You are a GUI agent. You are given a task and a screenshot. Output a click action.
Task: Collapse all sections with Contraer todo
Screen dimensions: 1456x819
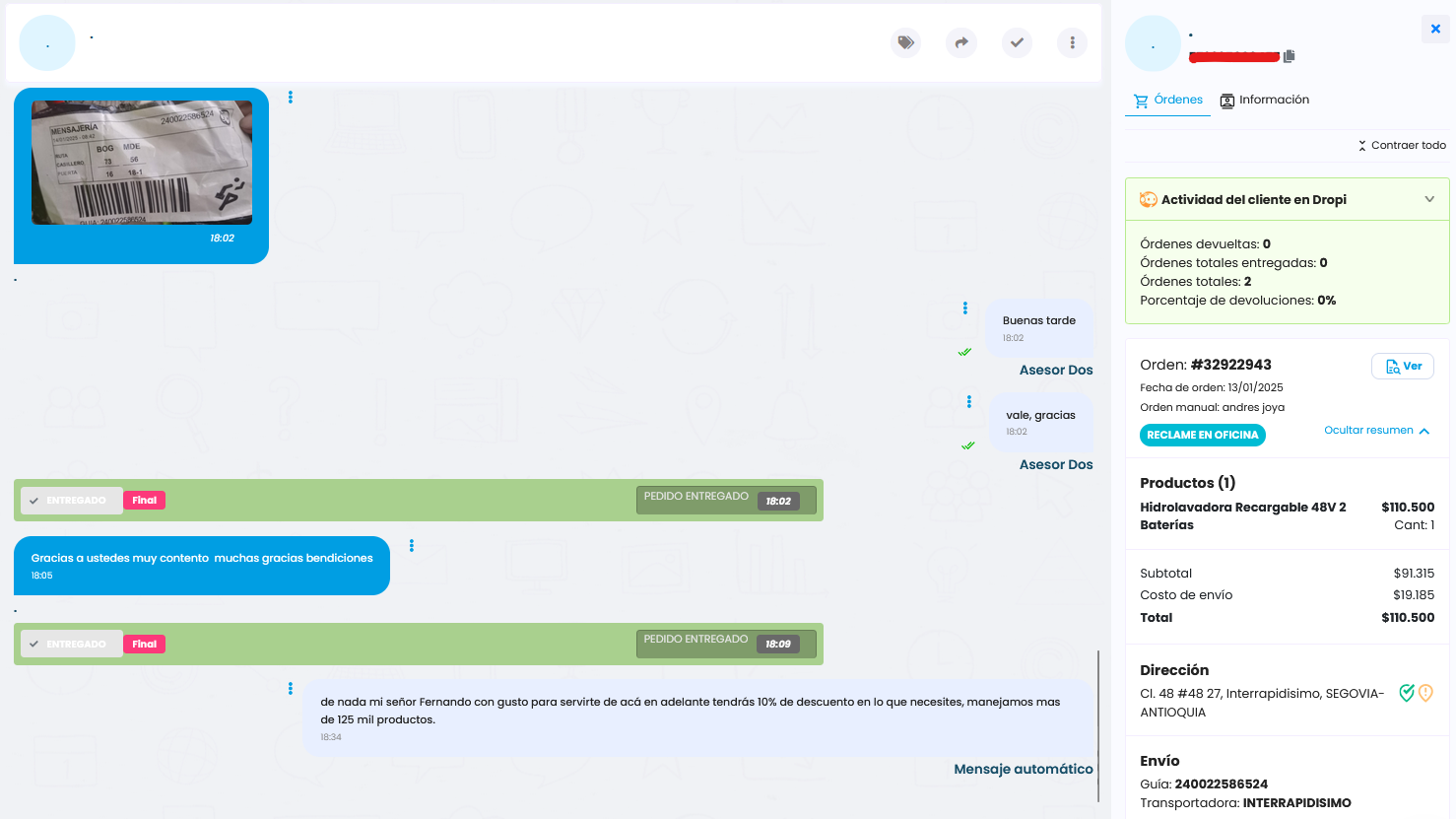[x=1402, y=145]
